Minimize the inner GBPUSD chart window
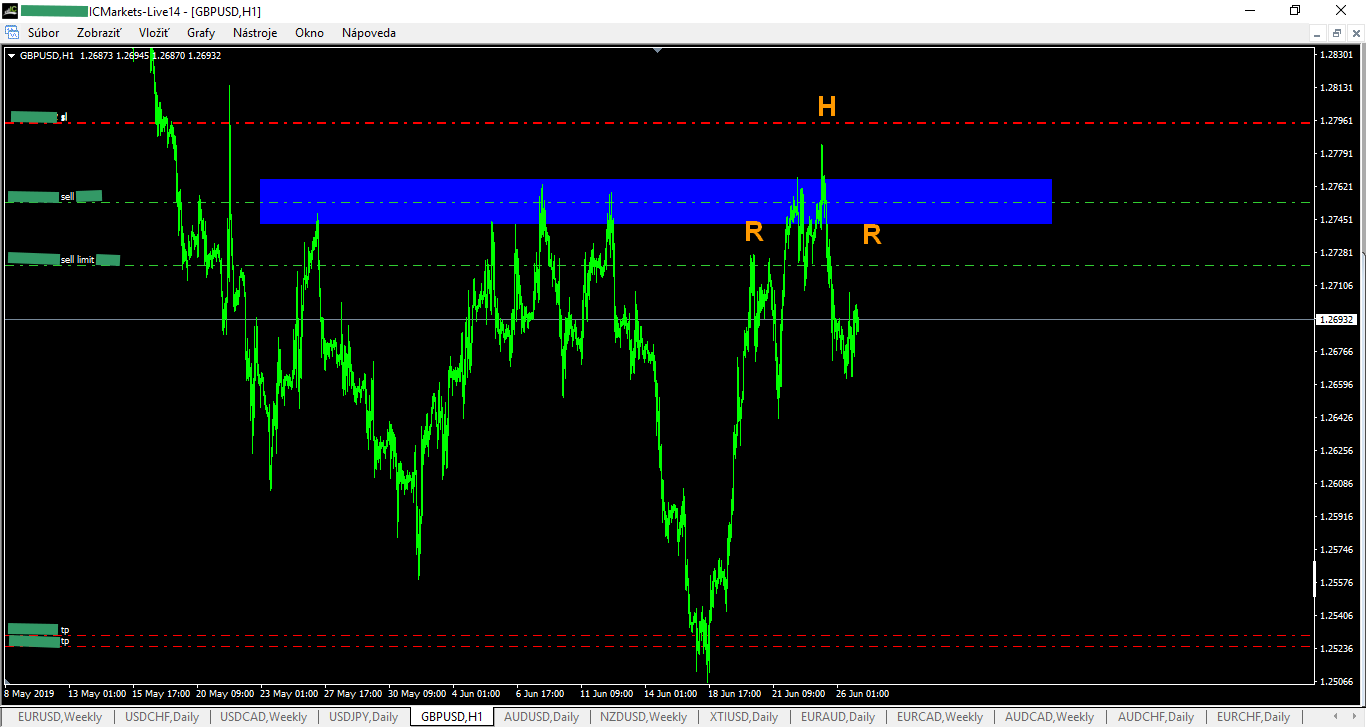The width and height of the screenshot is (1366, 728). tap(1319, 33)
